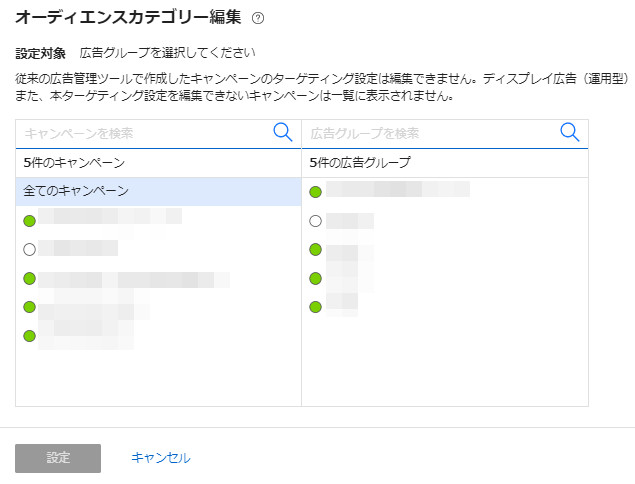635x484 pixels.
Task: Pick the fourth ad group in the list
Action: (x=342, y=278)
